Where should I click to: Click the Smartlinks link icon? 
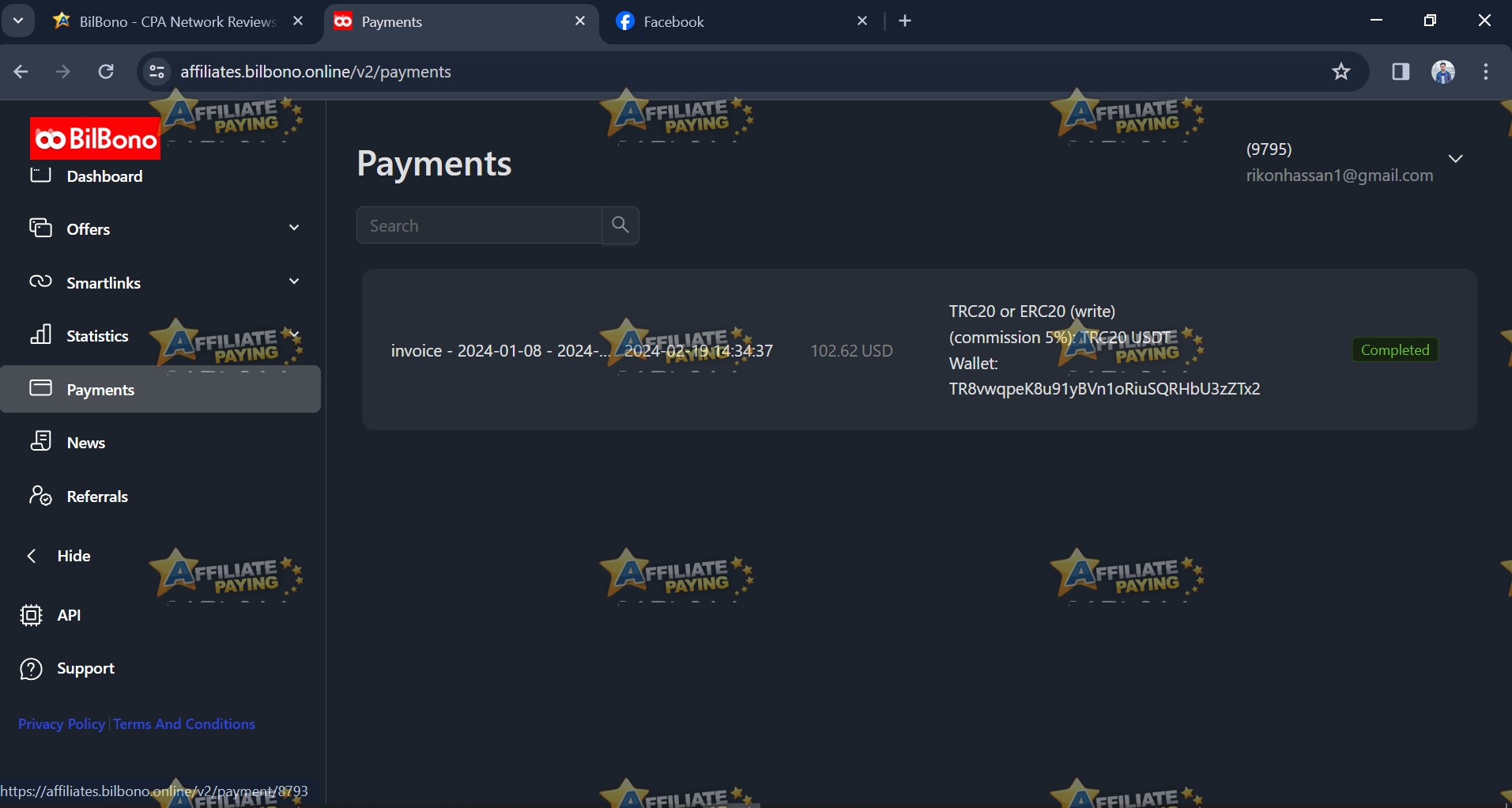coord(40,282)
